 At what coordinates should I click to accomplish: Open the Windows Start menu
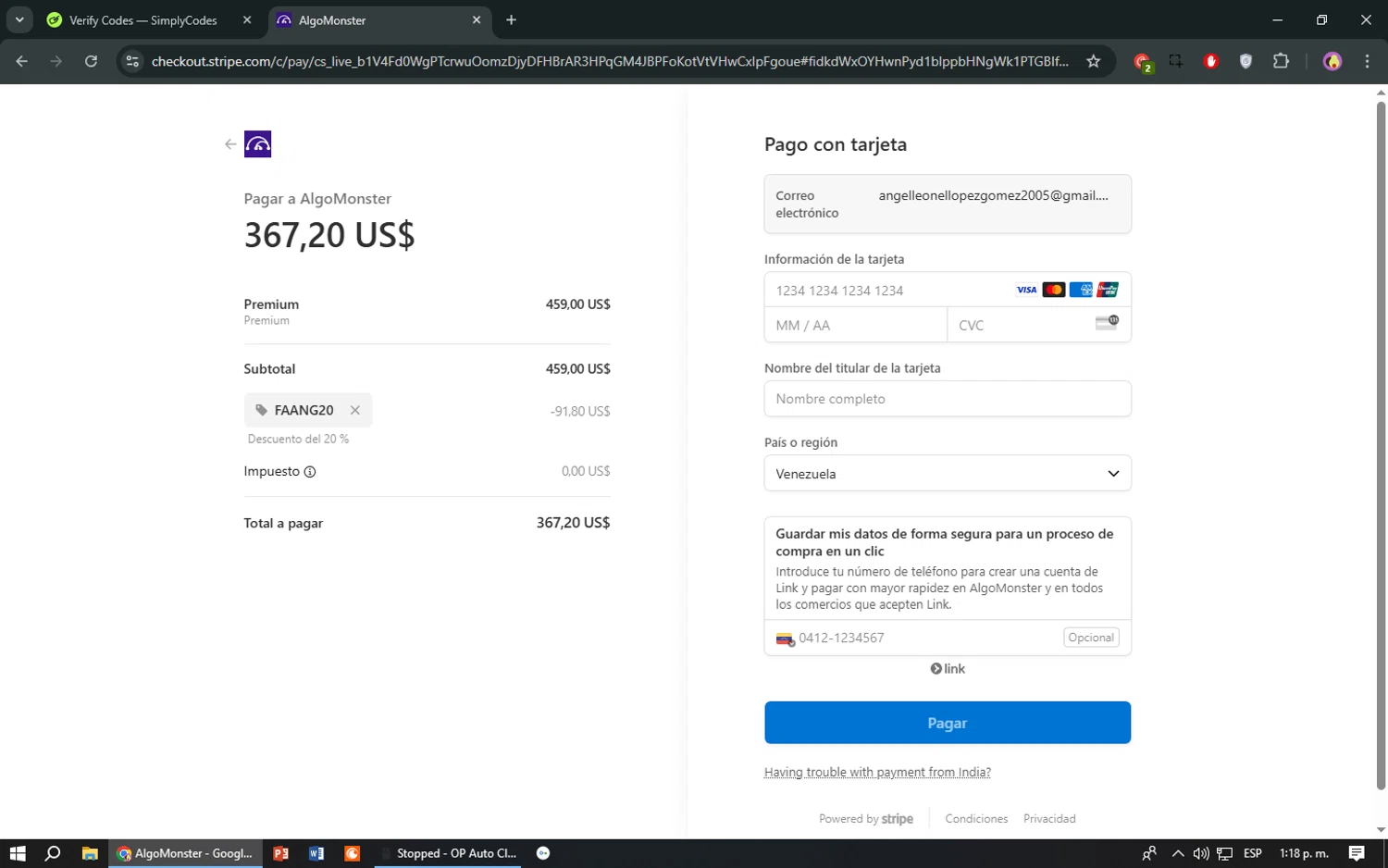[x=18, y=853]
